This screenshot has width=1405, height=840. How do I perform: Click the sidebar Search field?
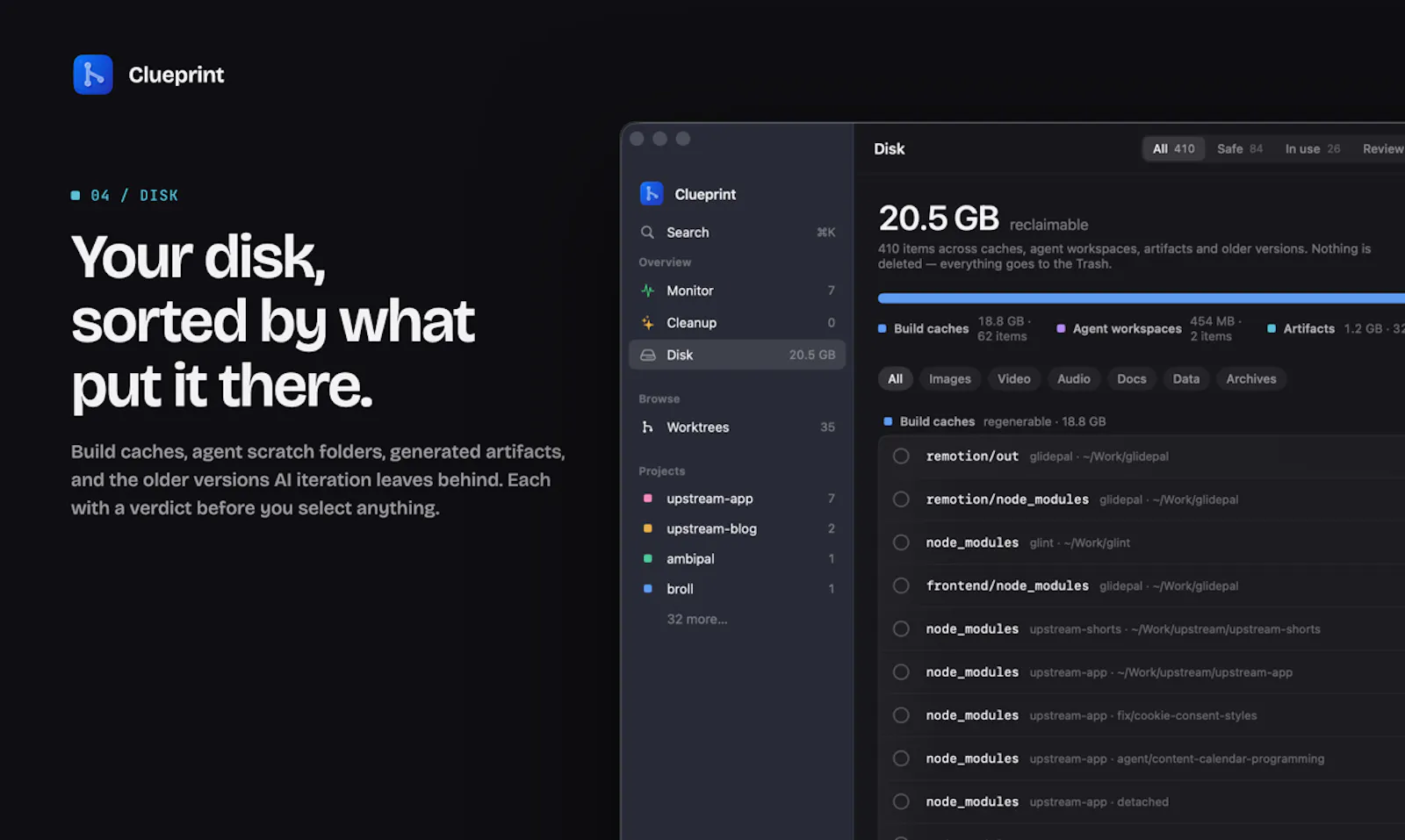738,233
